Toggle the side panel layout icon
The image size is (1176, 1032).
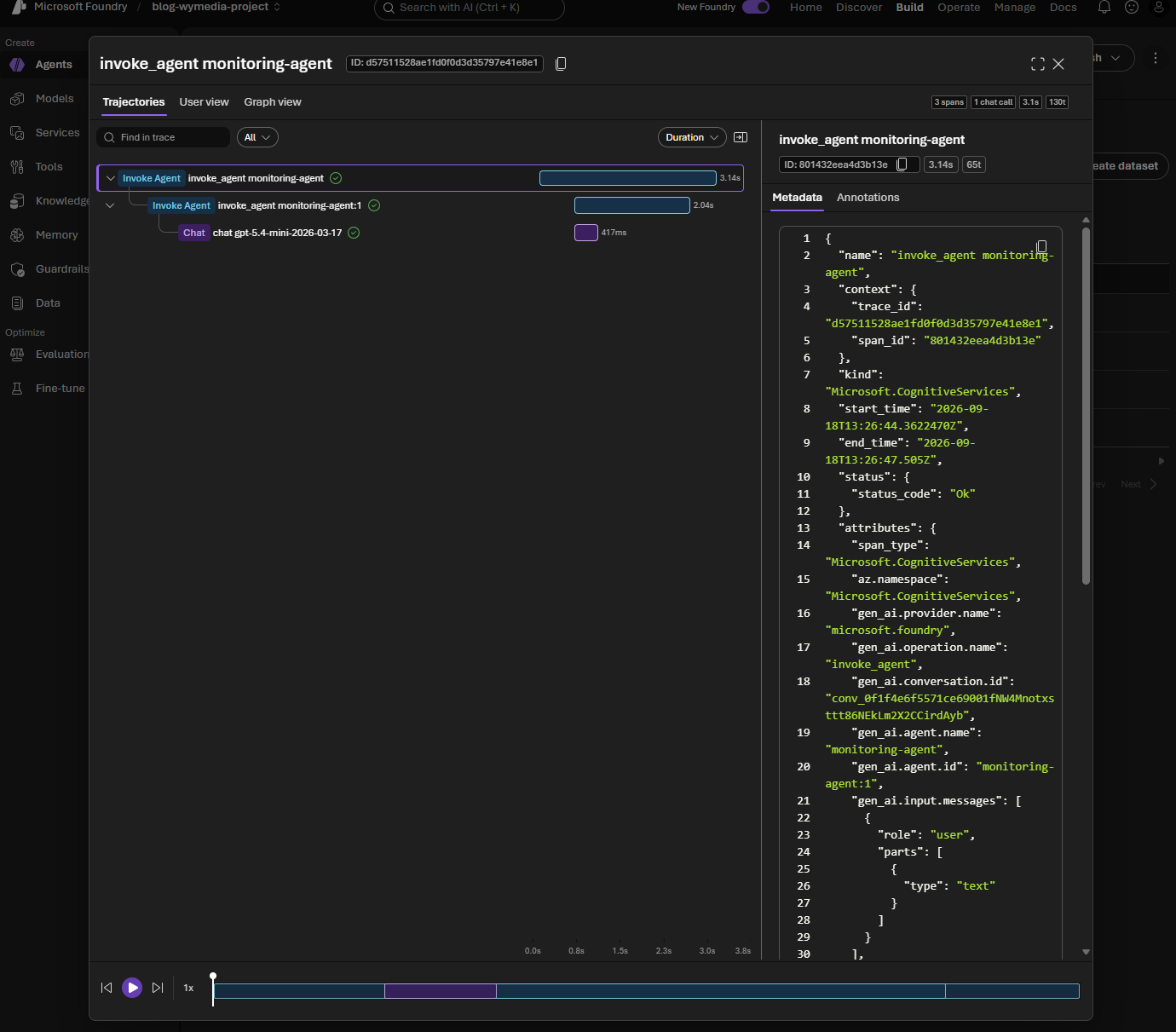tap(741, 137)
